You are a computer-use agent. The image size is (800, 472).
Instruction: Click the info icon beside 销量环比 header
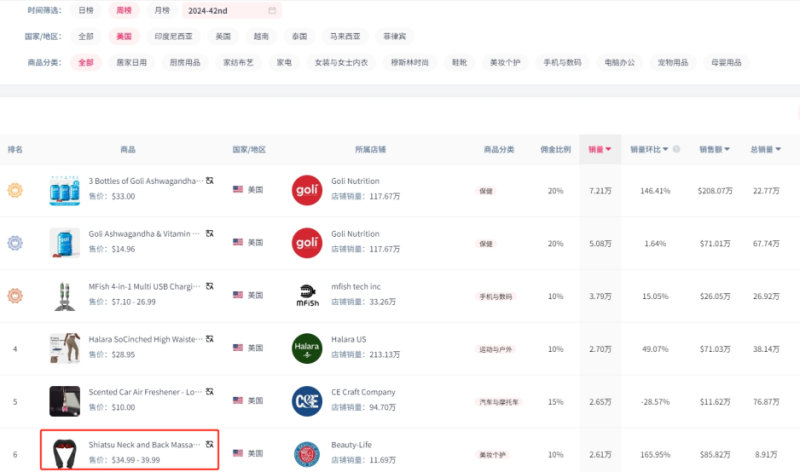click(676, 149)
